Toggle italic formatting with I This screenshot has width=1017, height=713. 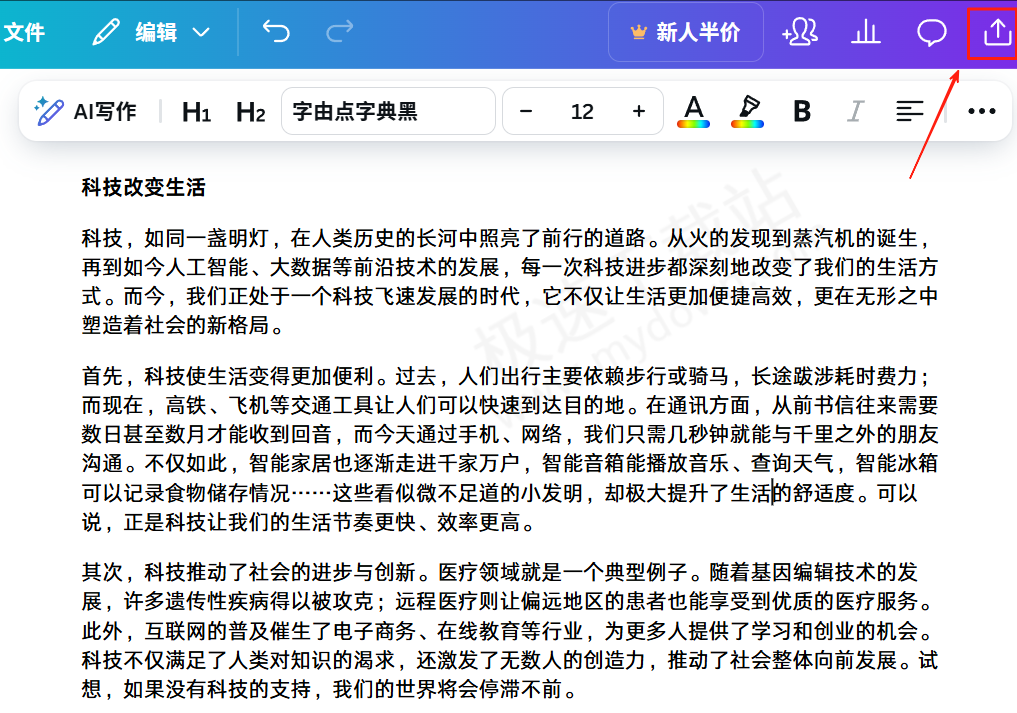[854, 111]
